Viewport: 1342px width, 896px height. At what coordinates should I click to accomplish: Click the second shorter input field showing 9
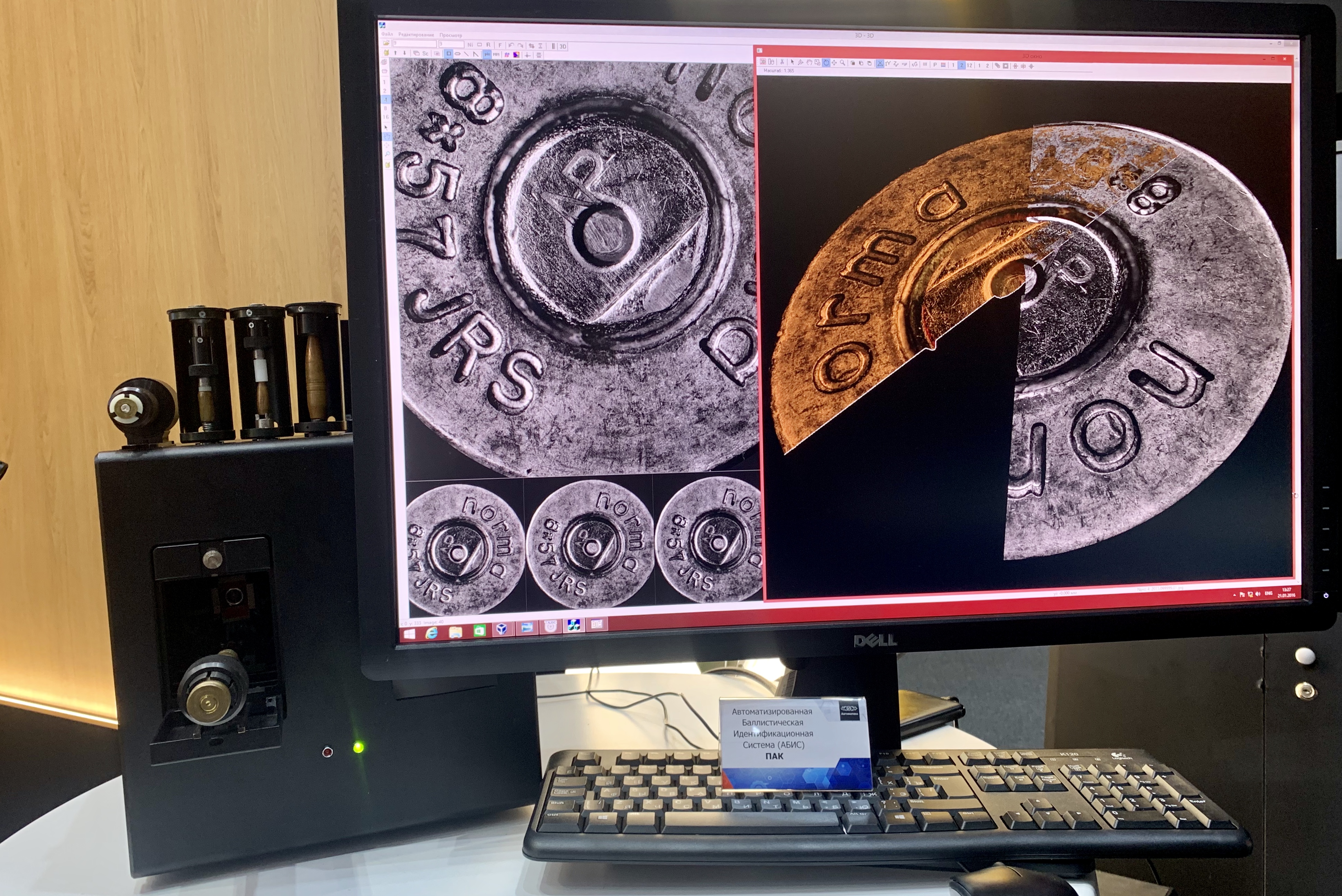tap(451, 45)
